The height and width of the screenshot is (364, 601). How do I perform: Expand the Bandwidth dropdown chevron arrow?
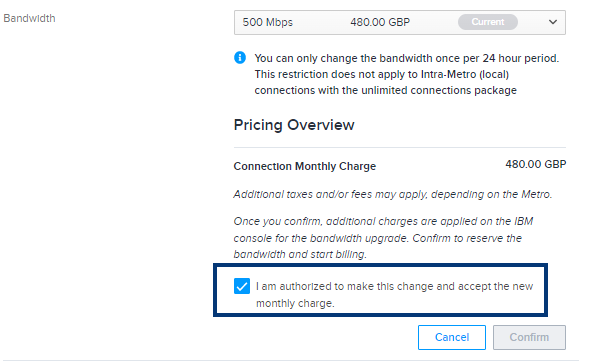pyautogui.click(x=552, y=22)
